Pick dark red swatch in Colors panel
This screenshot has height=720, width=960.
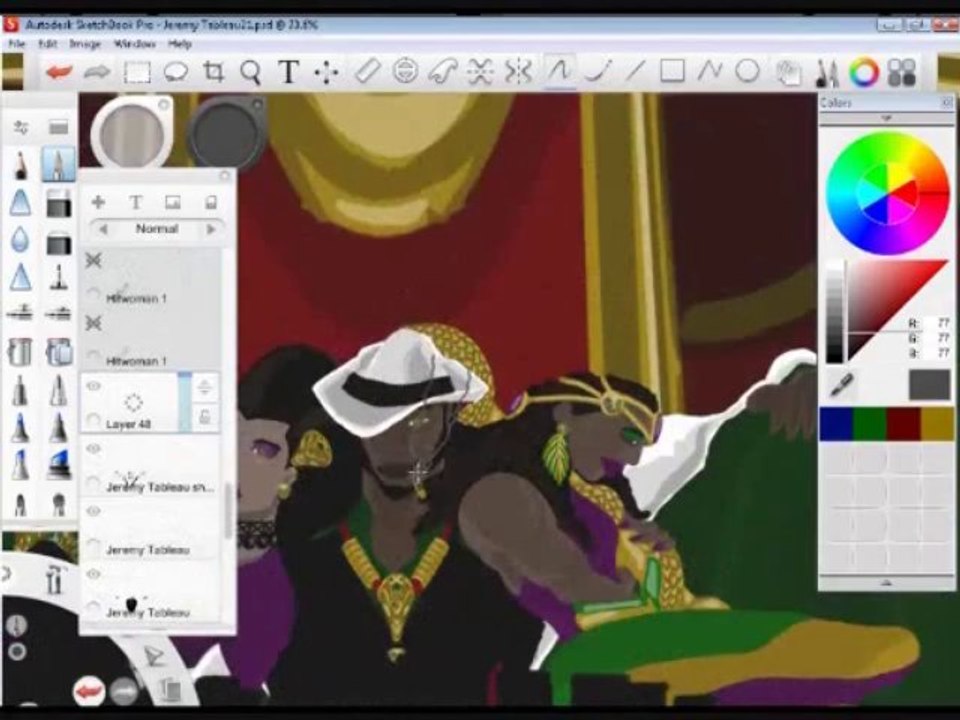pyautogui.click(x=904, y=424)
